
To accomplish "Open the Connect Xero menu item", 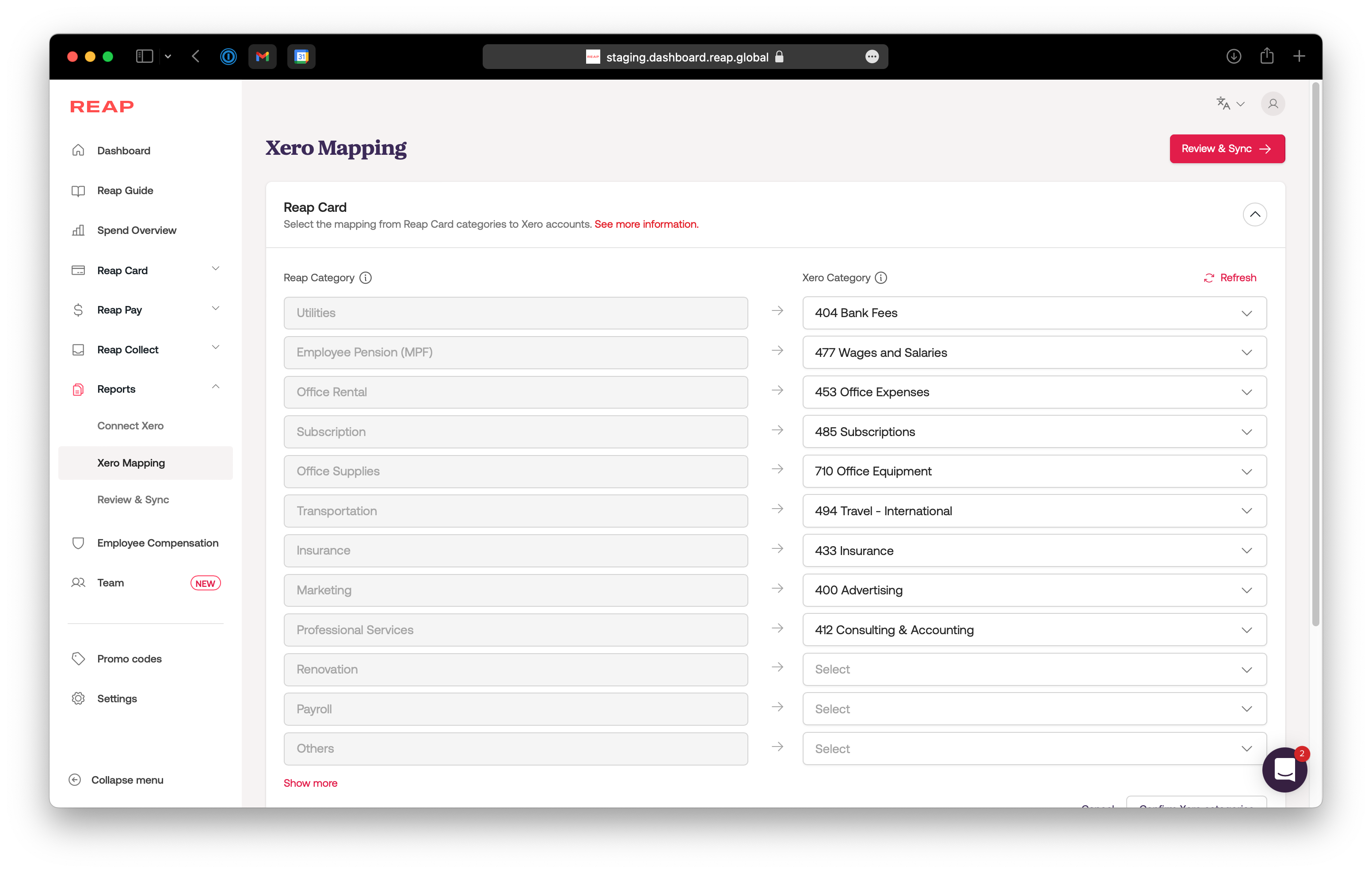I will [x=130, y=425].
